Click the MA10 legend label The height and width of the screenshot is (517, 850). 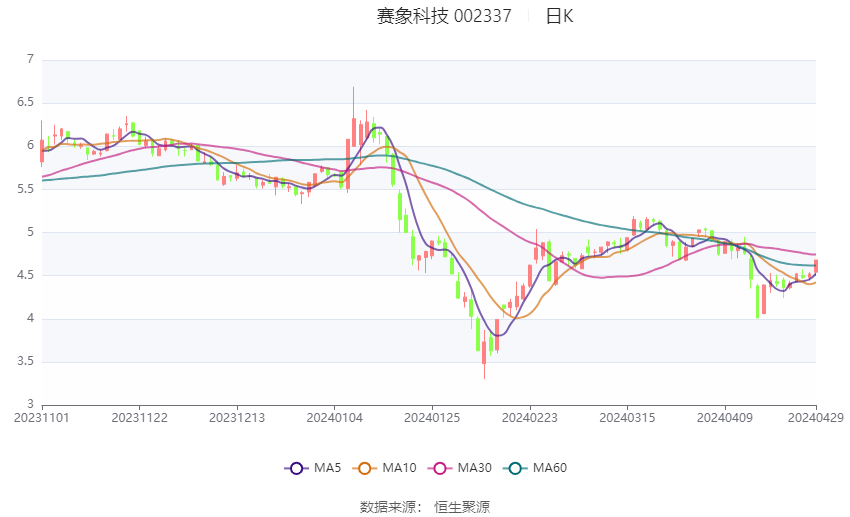400,468
